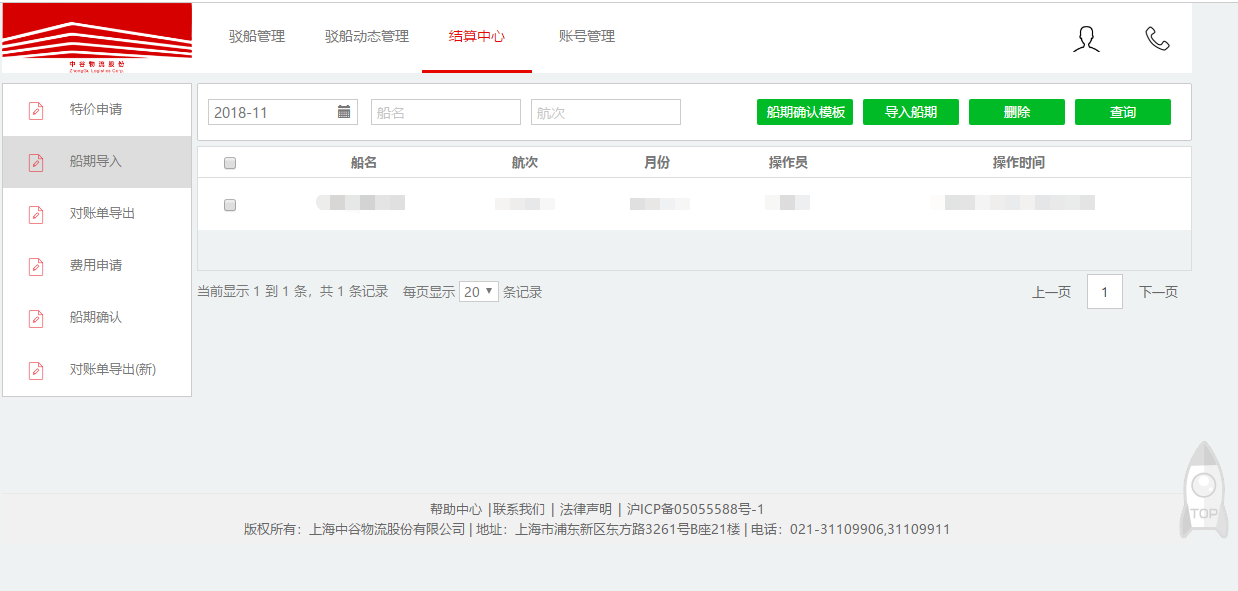Image resolution: width=1238 pixels, height=591 pixels.
Task: Open 联系我们 footer link
Action: click(519, 509)
